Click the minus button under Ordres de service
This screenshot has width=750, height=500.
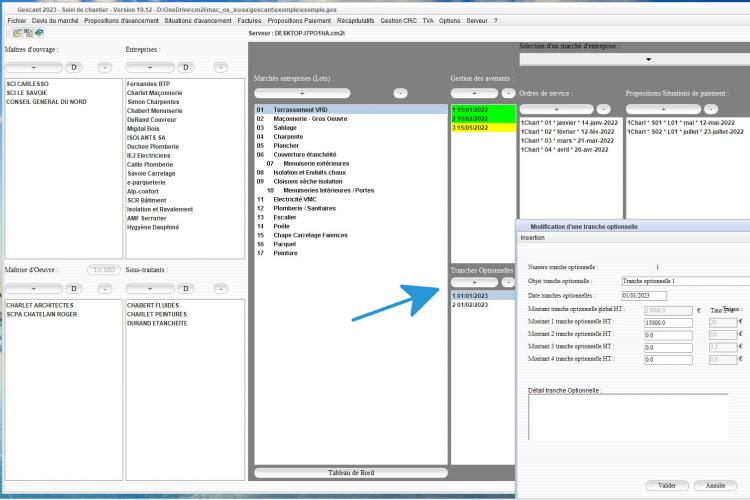604,109
